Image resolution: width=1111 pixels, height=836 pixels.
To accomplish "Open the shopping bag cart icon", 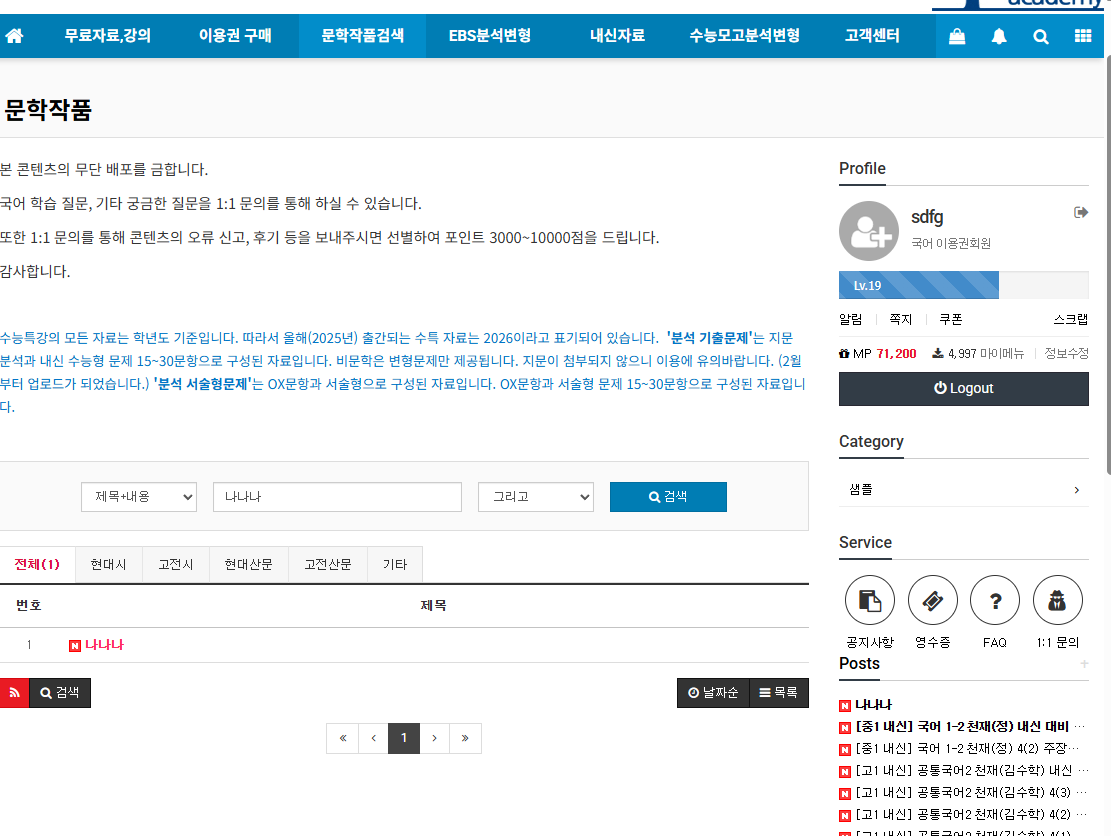I will [x=957, y=36].
